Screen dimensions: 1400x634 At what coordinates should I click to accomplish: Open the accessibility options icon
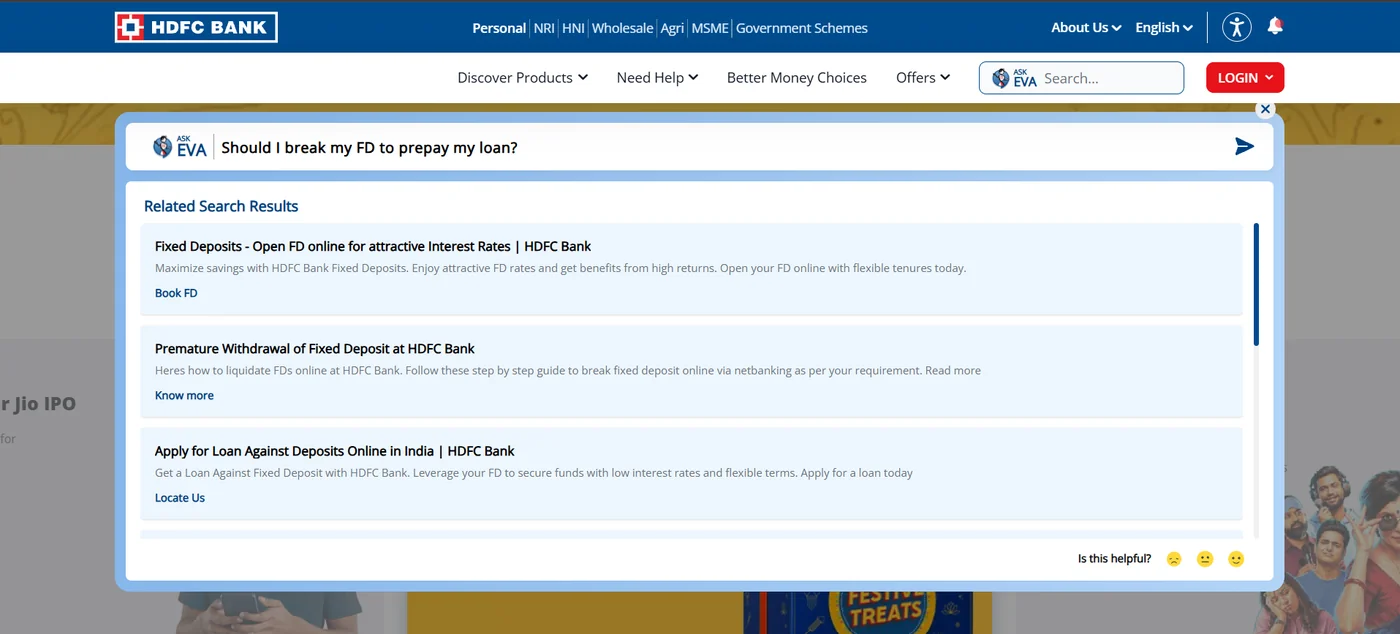(x=1237, y=27)
